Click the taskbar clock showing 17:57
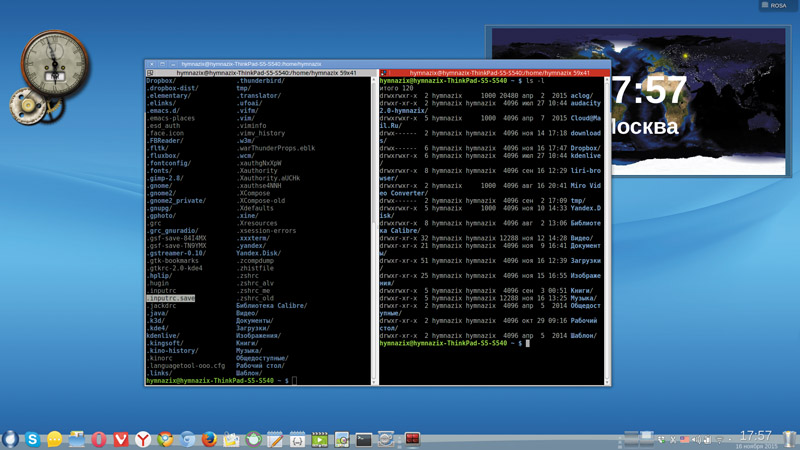The image size is (800, 450). (756, 436)
